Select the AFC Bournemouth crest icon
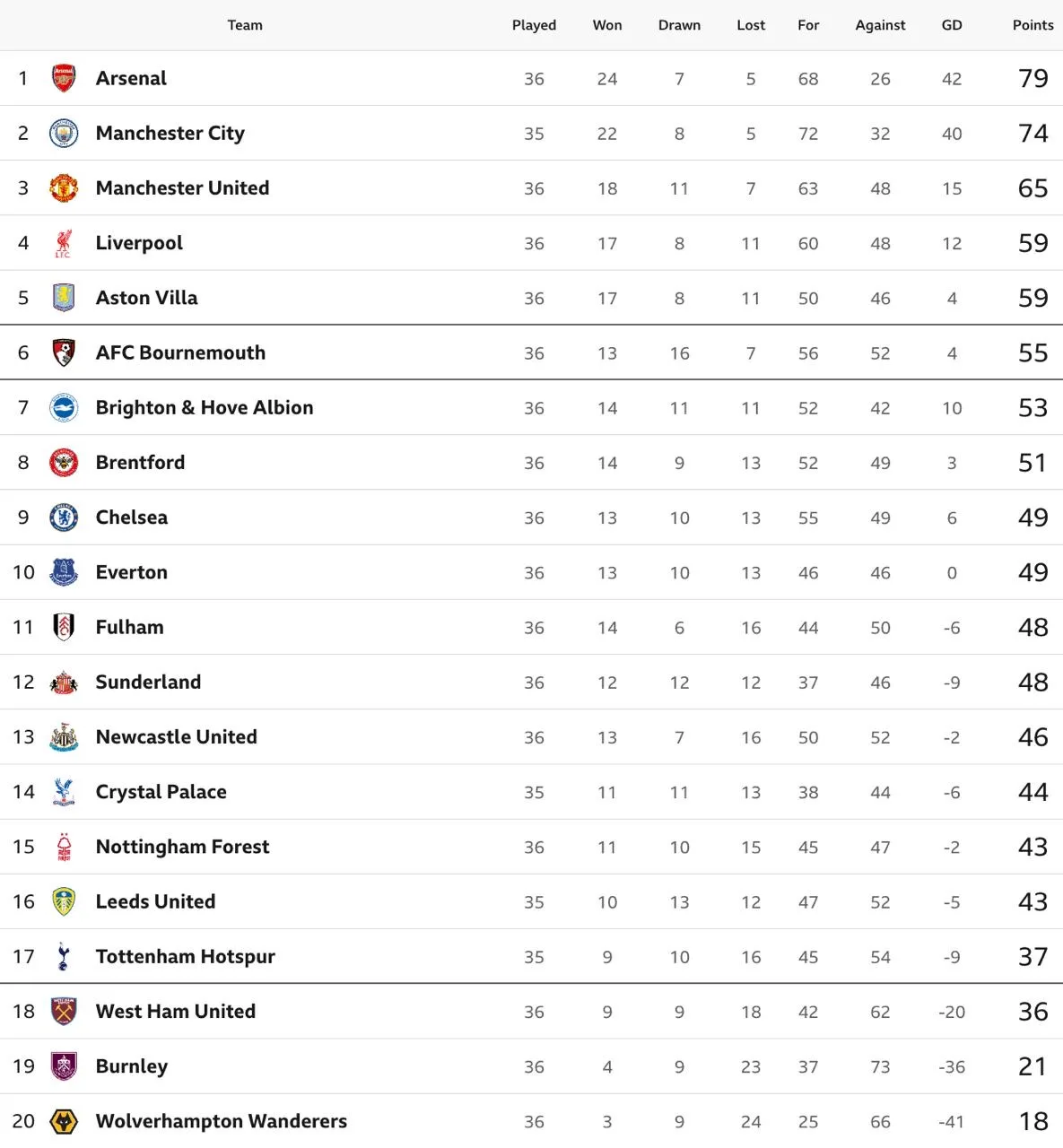 (x=64, y=352)
